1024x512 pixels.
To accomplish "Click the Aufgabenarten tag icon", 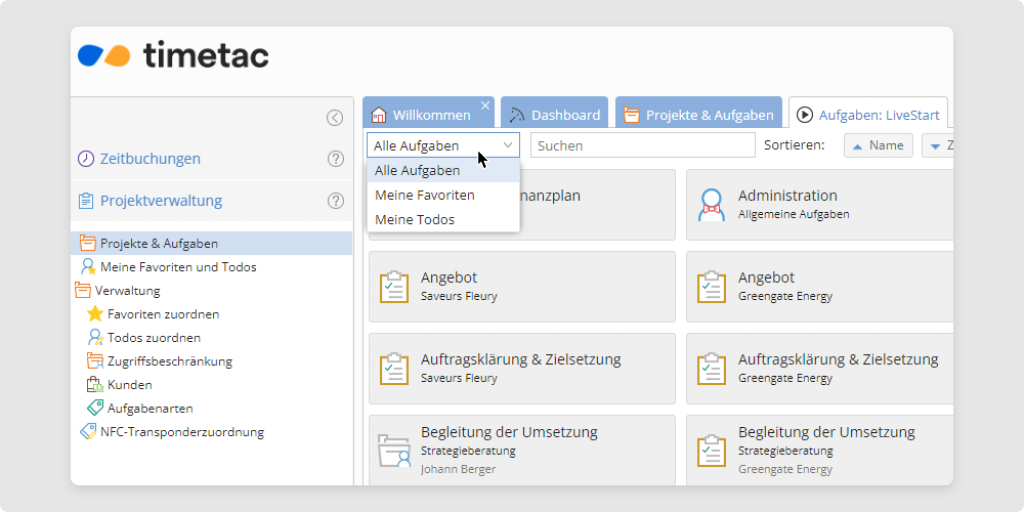I will pyautogui.click(x=95, y=408).
